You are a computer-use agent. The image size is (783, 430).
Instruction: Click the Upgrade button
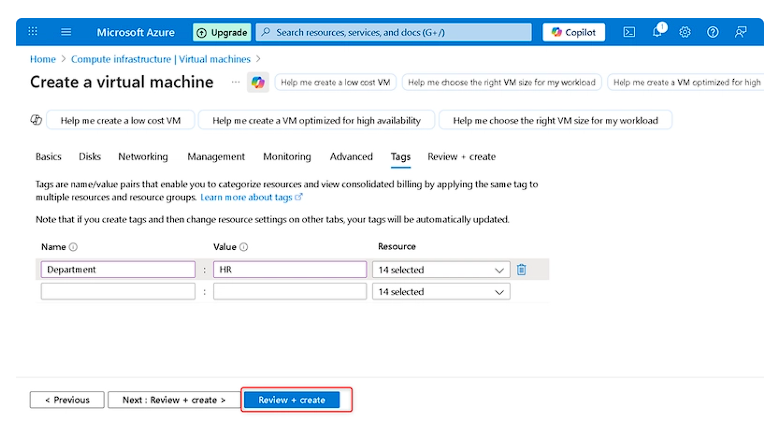pyautogui.click(x=222, y=32)
